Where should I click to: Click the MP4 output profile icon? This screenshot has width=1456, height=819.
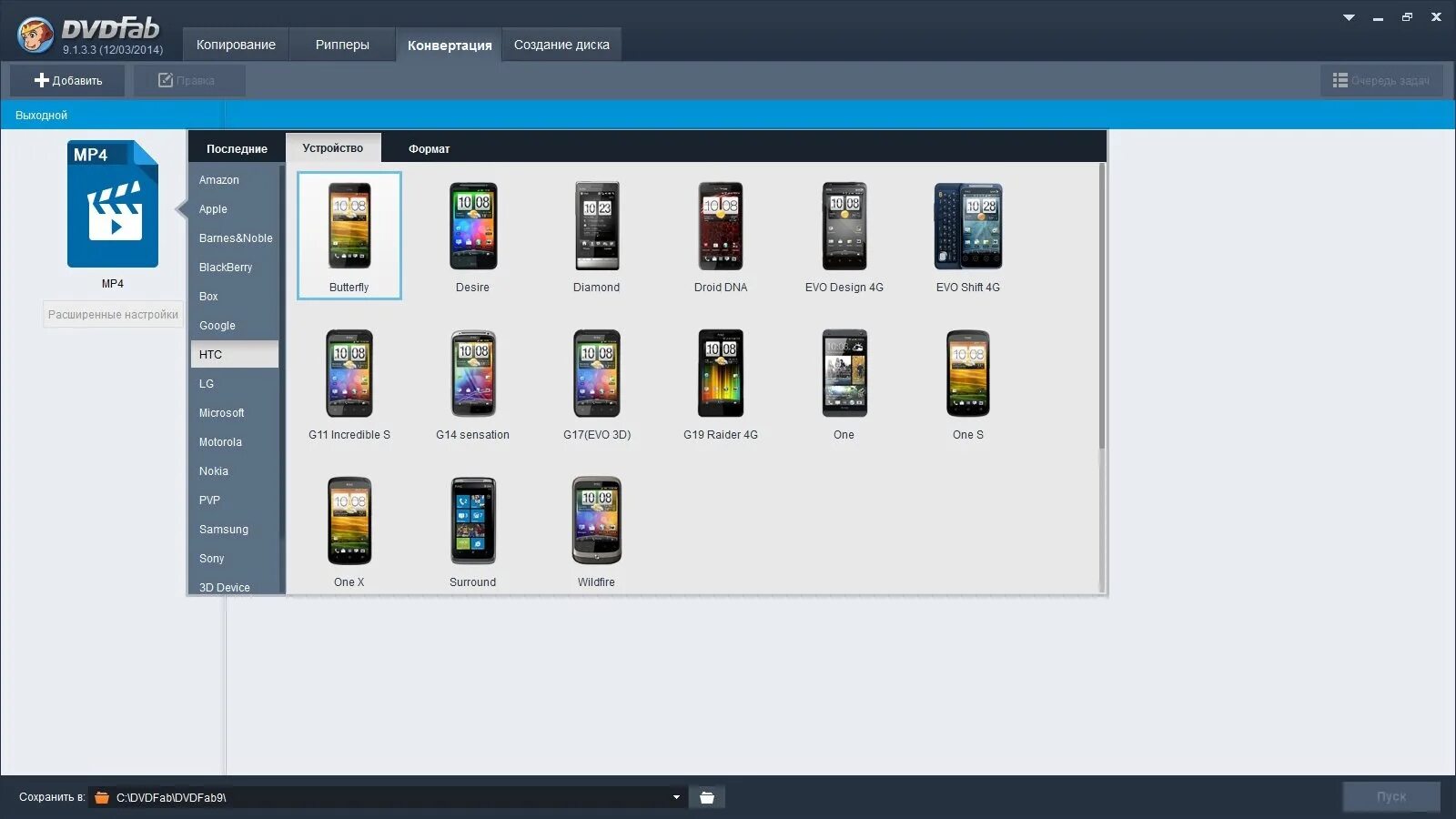[113, 204]
